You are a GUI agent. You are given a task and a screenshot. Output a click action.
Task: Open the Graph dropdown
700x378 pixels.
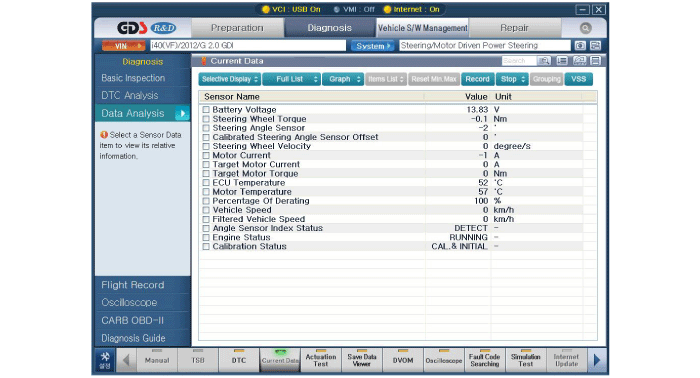[x=343, y=79]
